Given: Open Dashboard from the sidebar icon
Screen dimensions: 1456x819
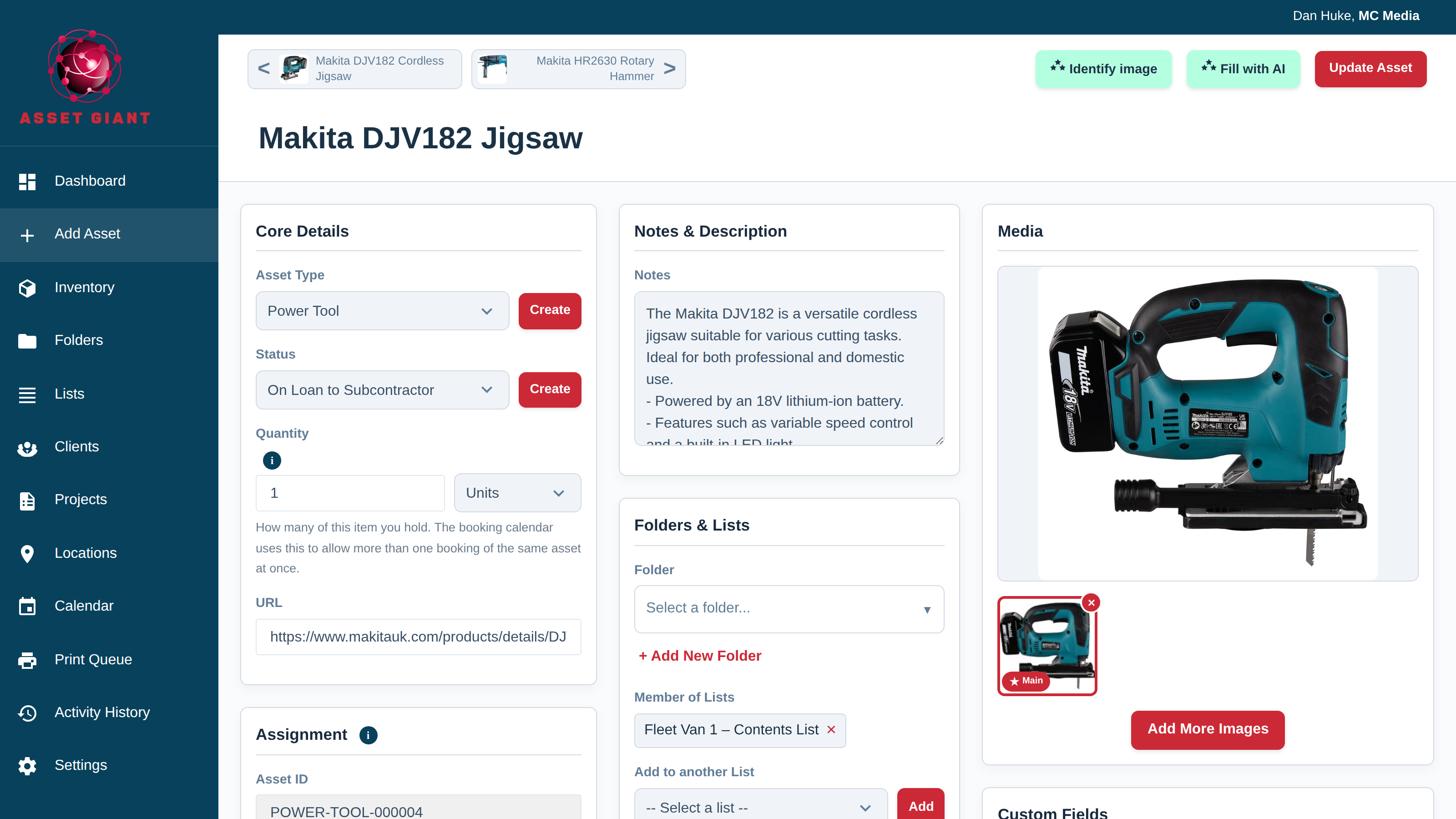Looking at the screenshot, I should click(x=27, y=182).
